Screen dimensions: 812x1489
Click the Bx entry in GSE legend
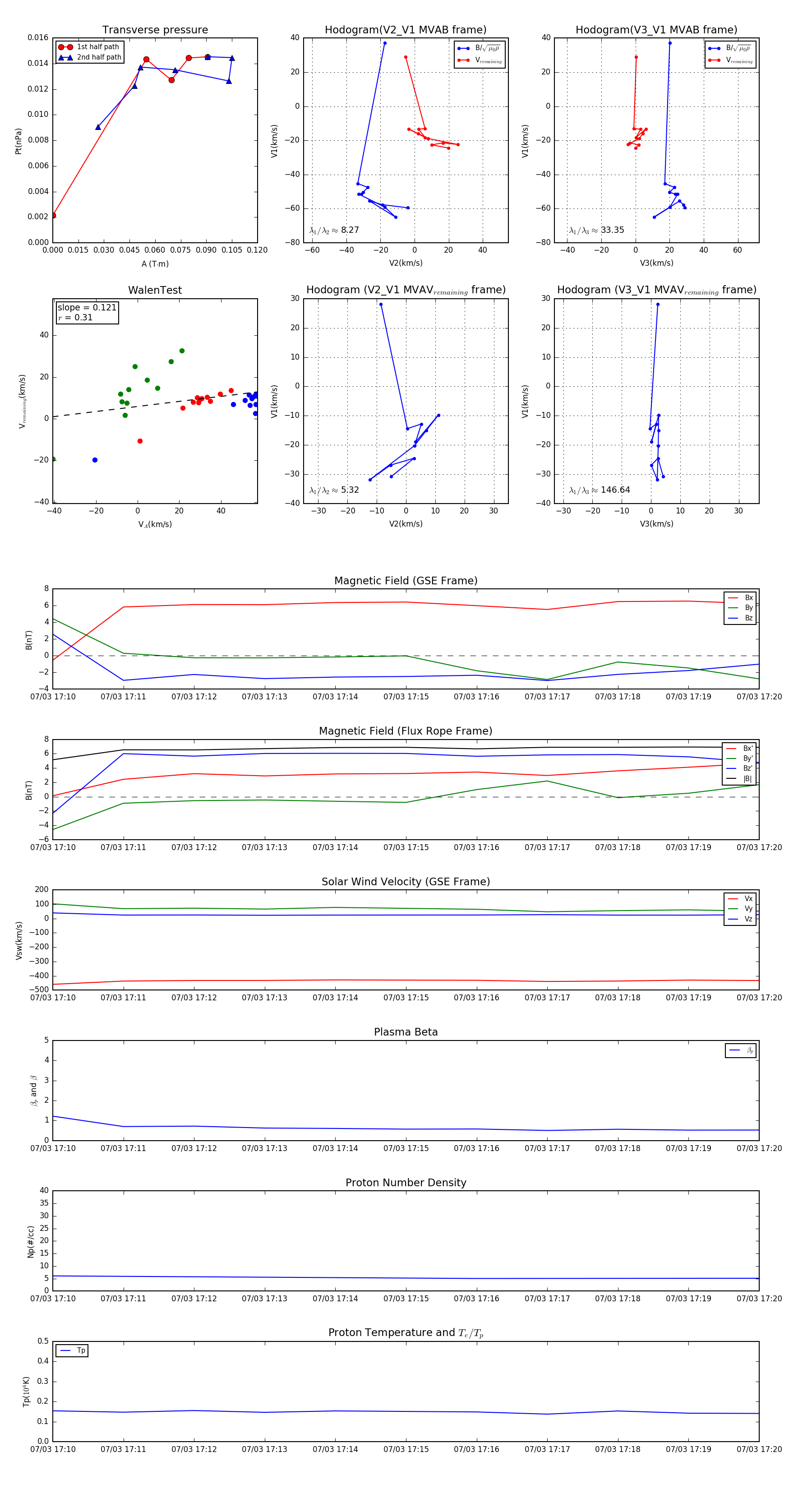pyautogui.click(x=740, y=598)
